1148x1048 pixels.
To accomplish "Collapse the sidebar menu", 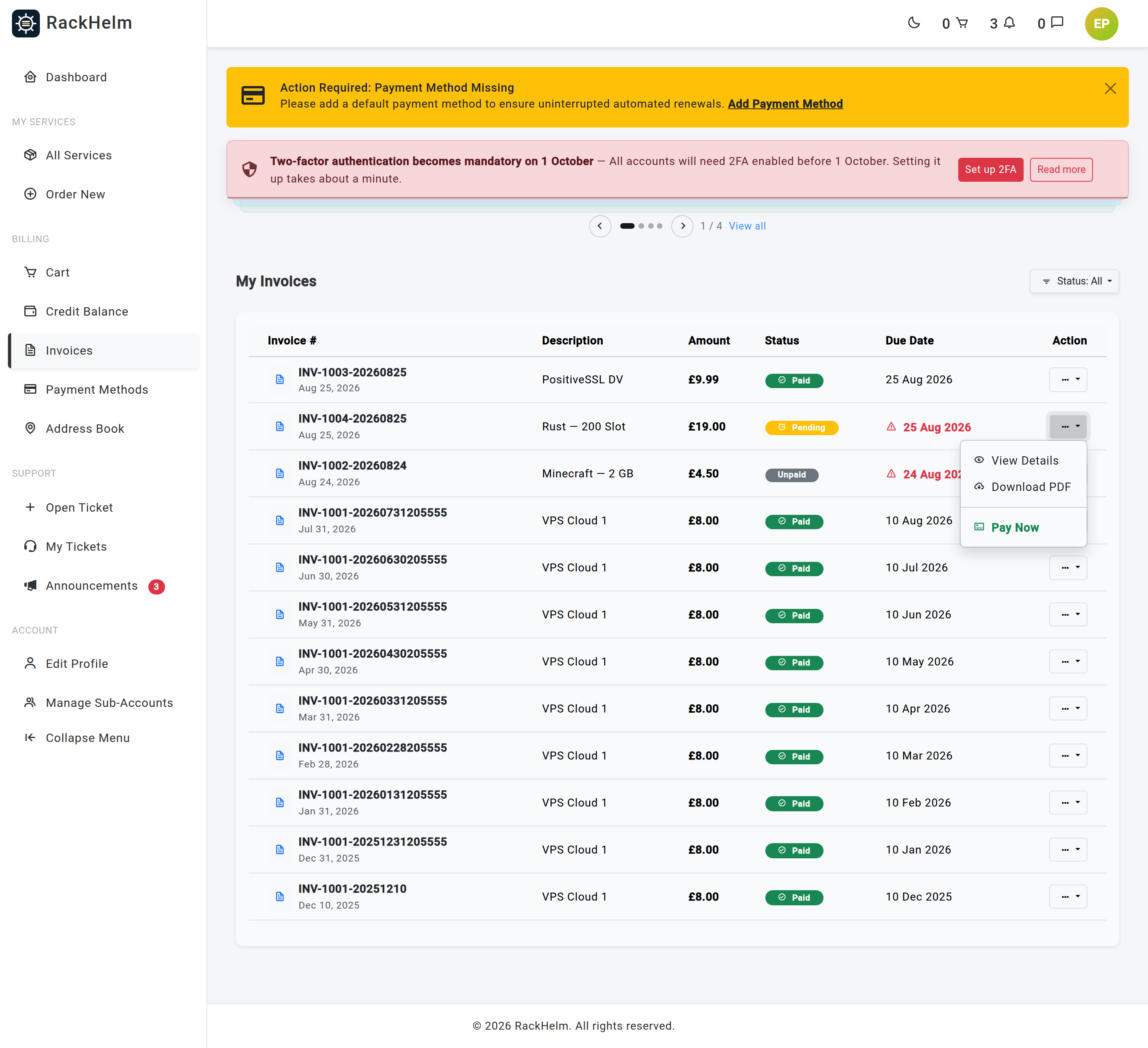I will pyautogui.click(x=104, y=738).
